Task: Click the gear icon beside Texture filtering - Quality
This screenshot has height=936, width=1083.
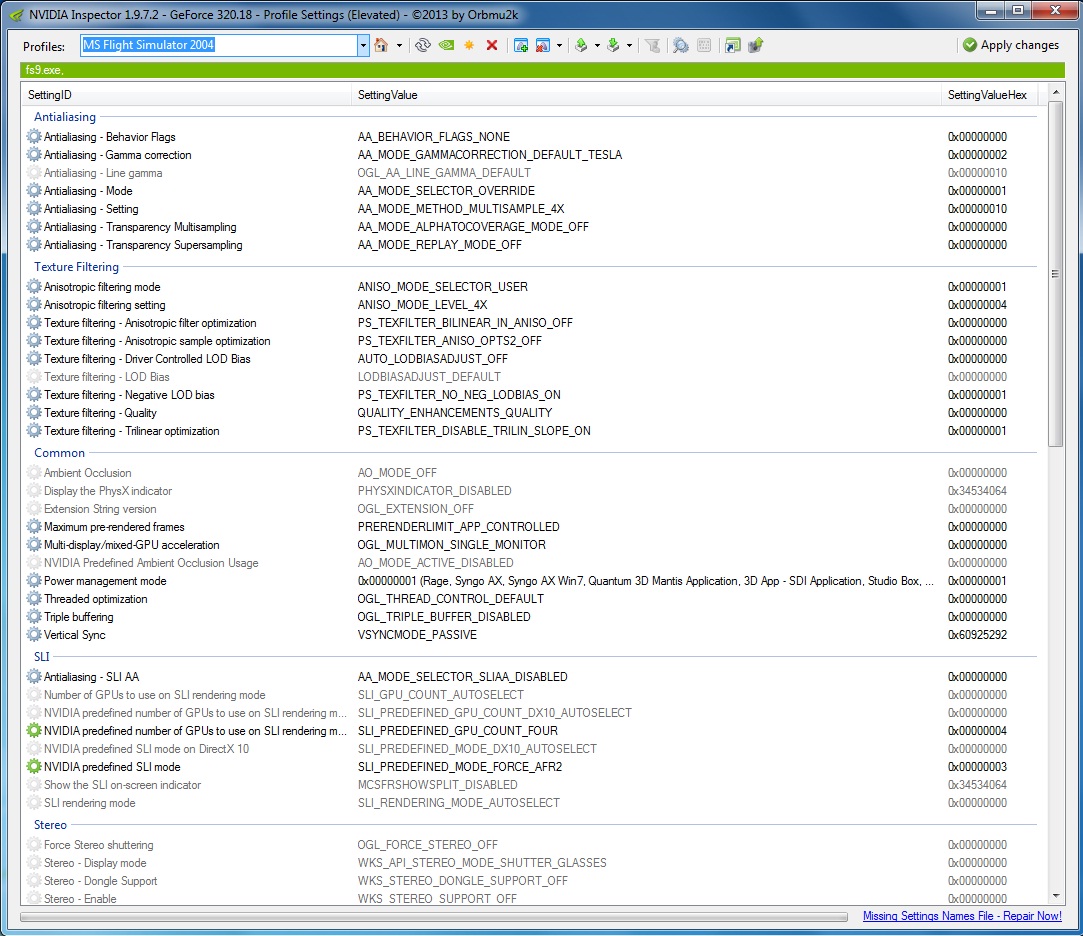Action: [34, 412]
